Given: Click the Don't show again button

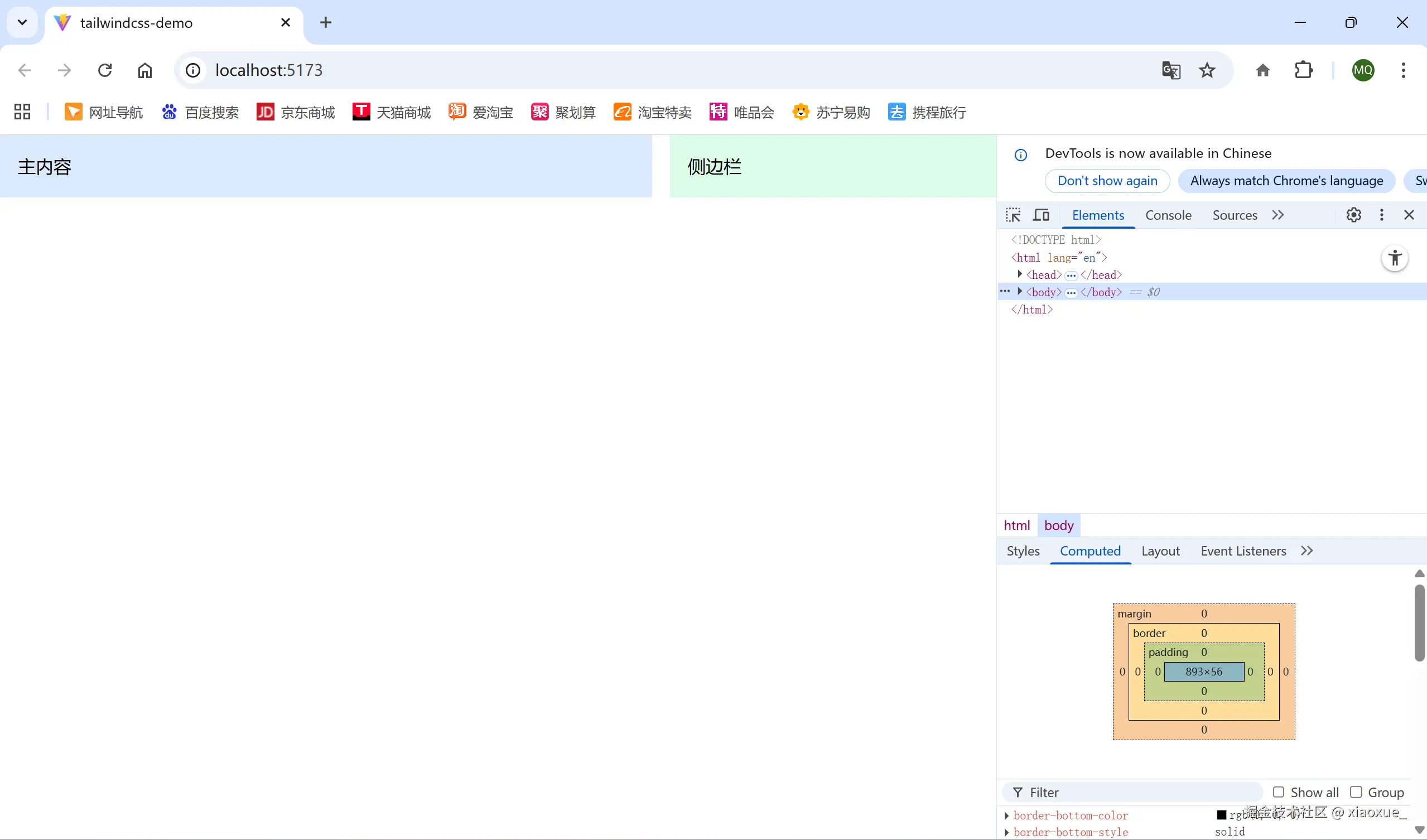Looking at the screenshot, I should [x=1107, y=181].
